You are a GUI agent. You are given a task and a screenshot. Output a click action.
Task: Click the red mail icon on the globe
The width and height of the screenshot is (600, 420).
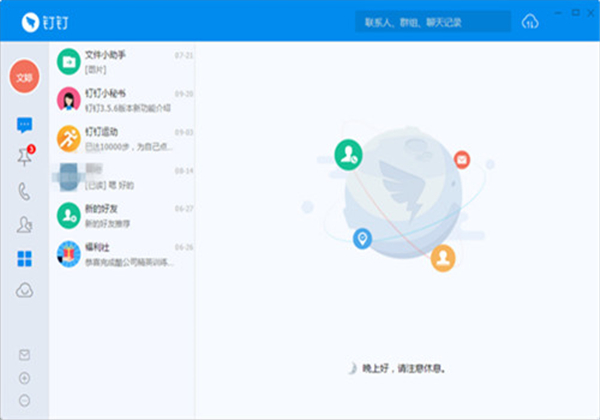pyautogui.click(x=462, y=160)
